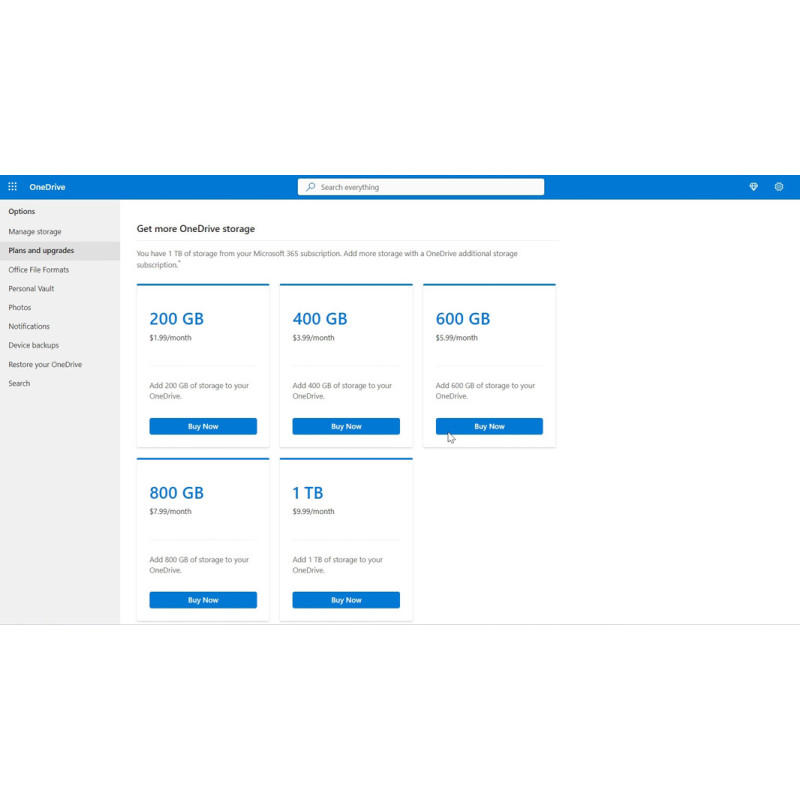Screen dimensions: 800x800
Task: Go to Office File Formats
Action: 39,269
